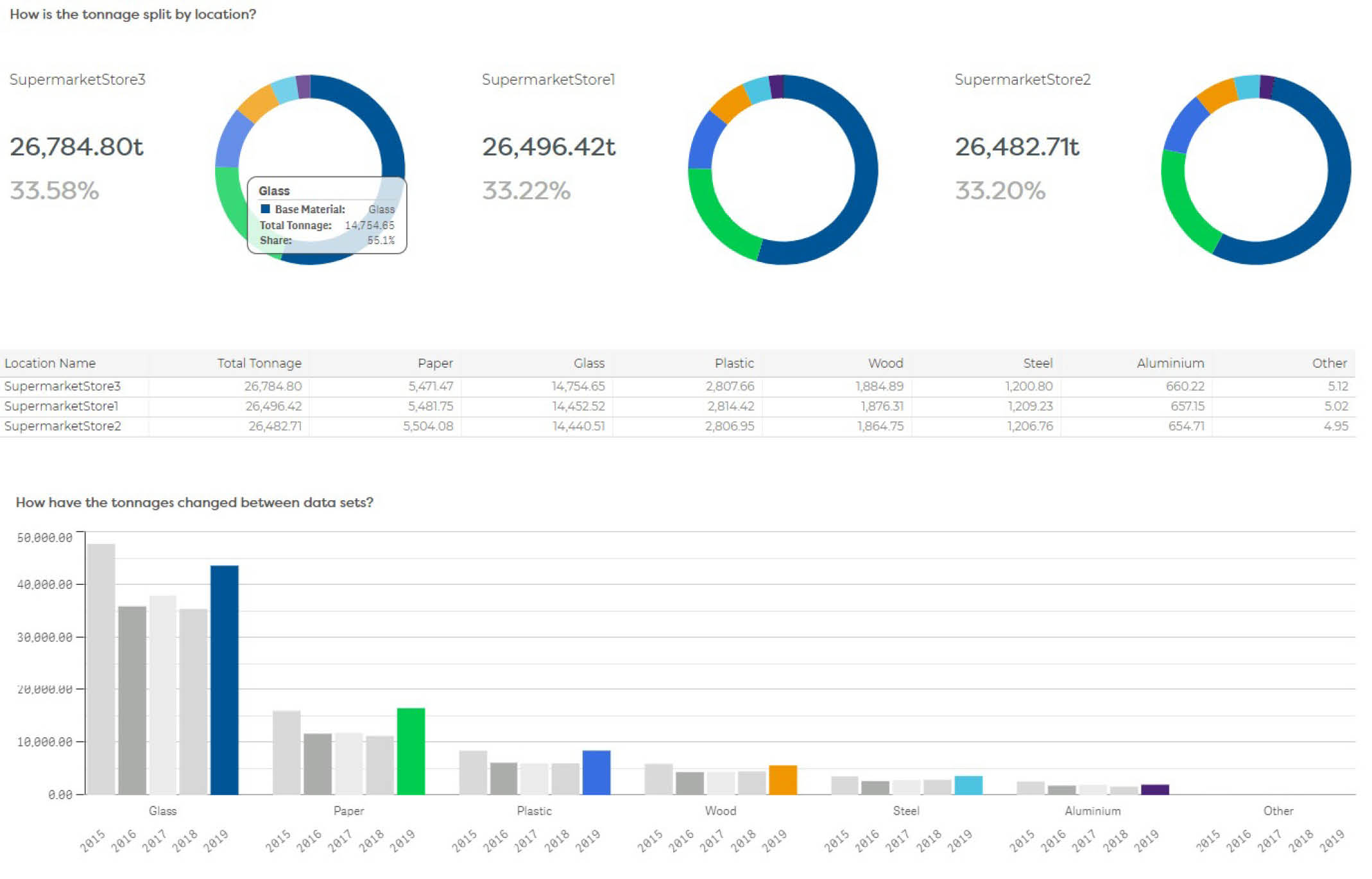This screenshot has height=879, width=1372.
Task: Click the Glass column header
Action: (588, 363)
